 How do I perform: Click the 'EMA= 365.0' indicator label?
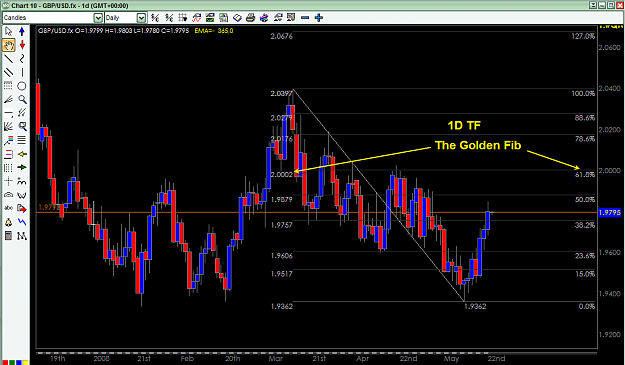(214, 31)
